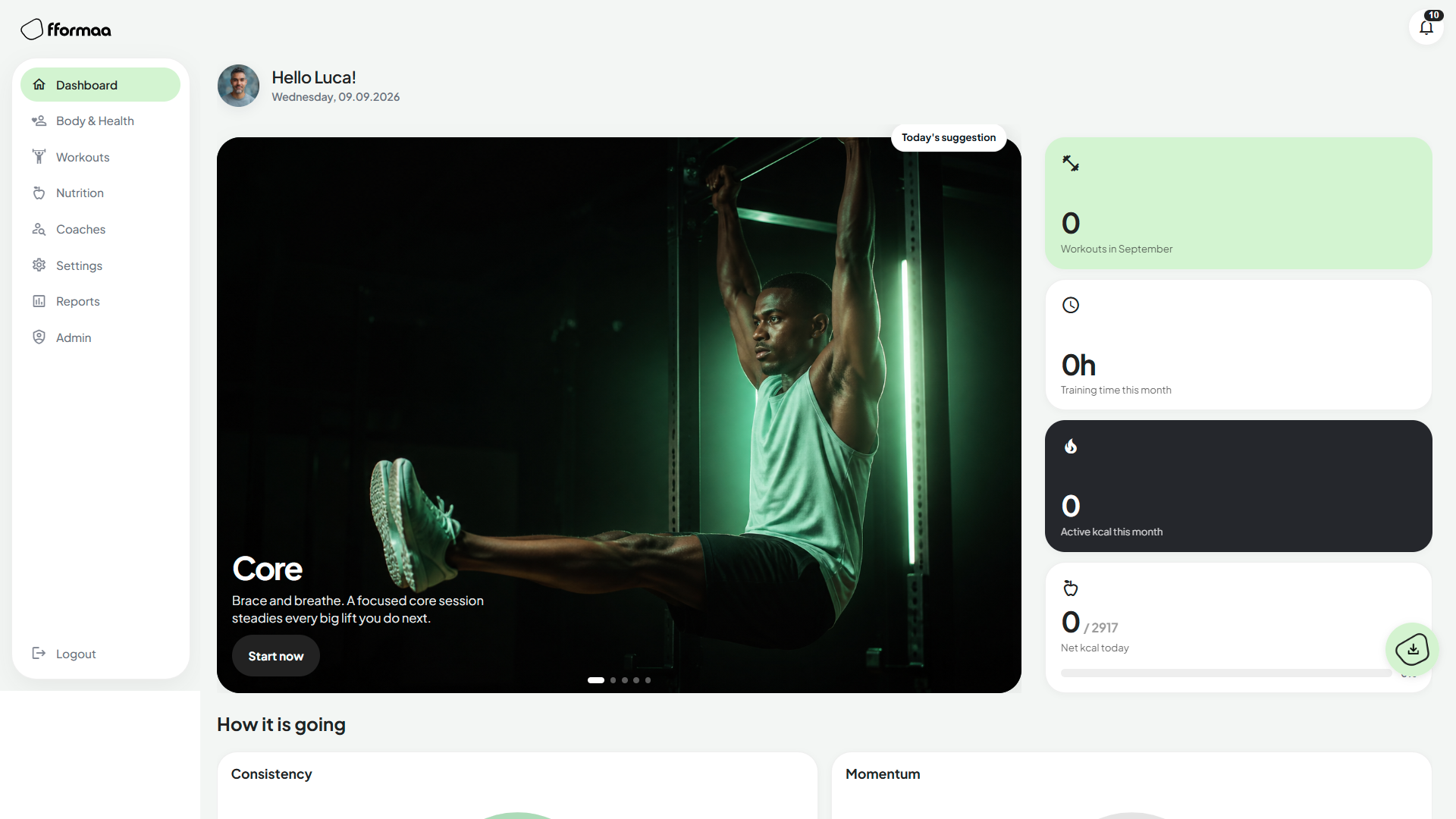
Task: Open the Reports section
Action: 100,301
